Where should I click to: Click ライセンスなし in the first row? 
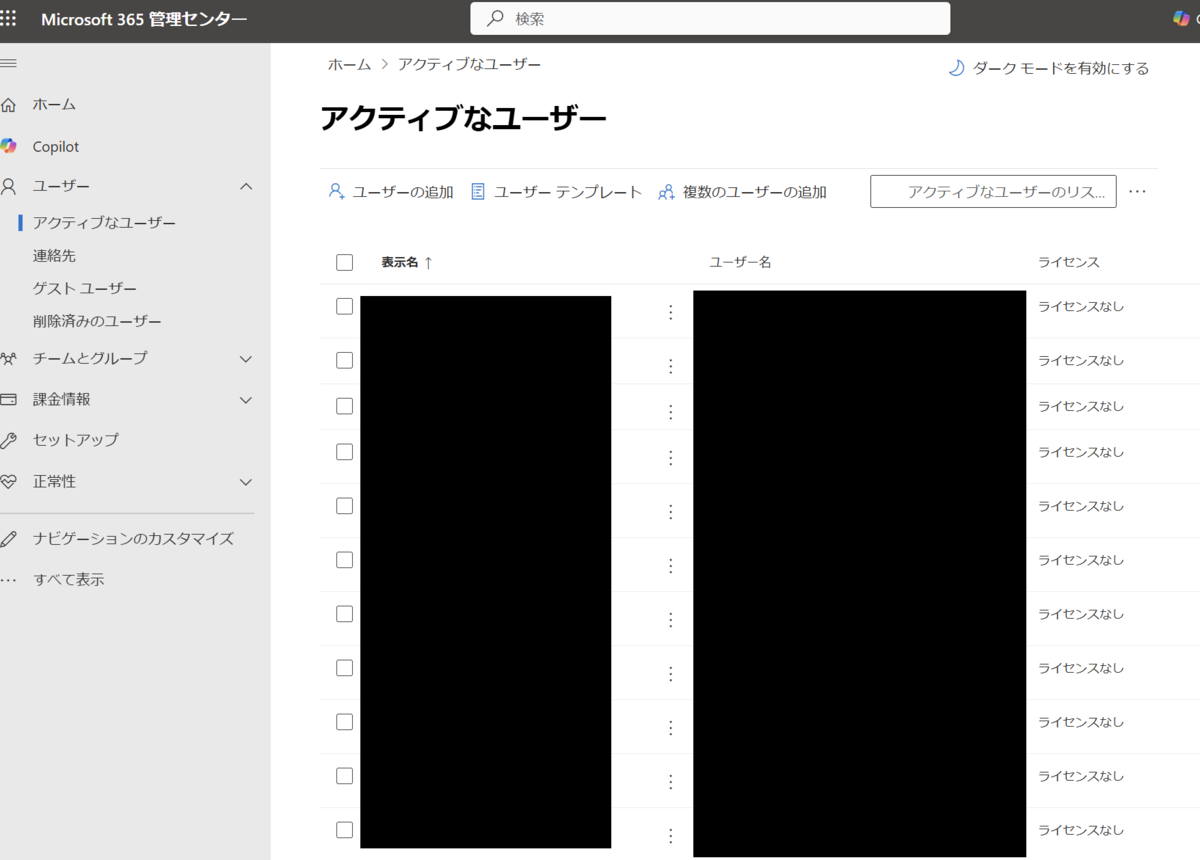click(1081, 307)
